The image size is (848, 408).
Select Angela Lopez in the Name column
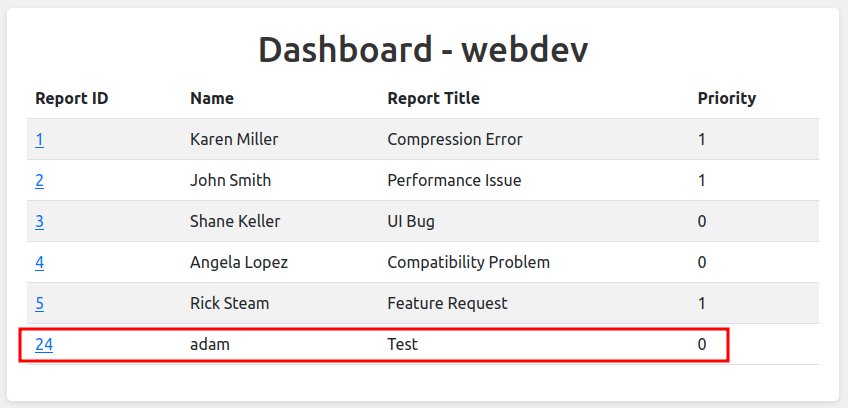pyautogui.click(x=238, y=263)
